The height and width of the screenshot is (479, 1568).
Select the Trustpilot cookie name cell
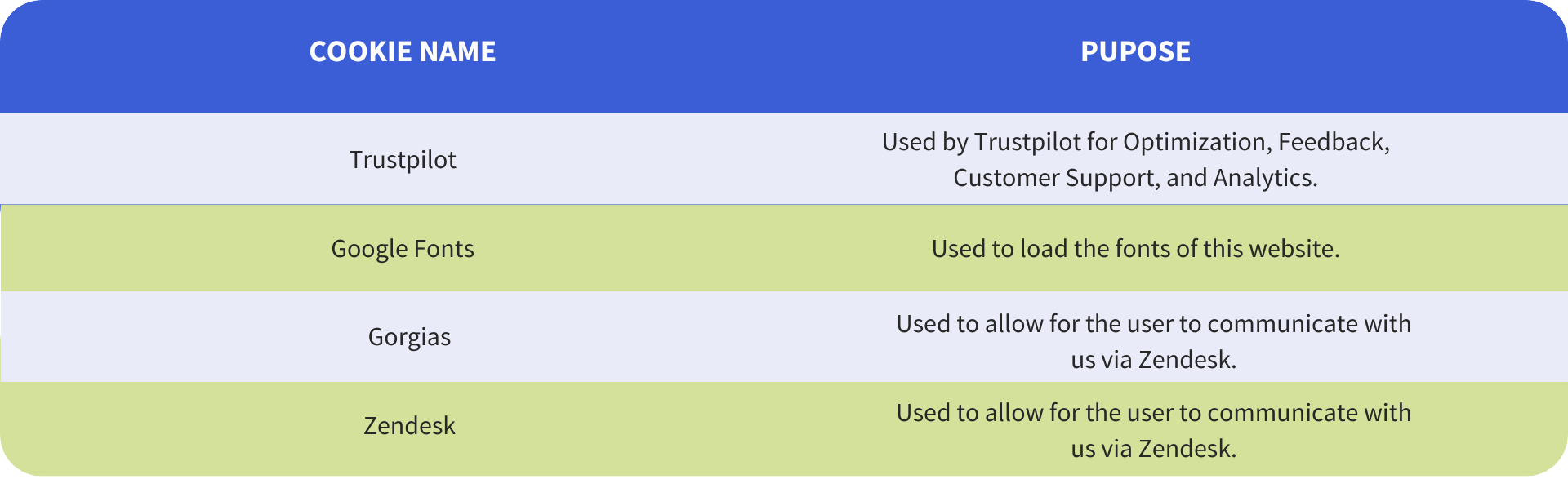[x=403, y=159]
